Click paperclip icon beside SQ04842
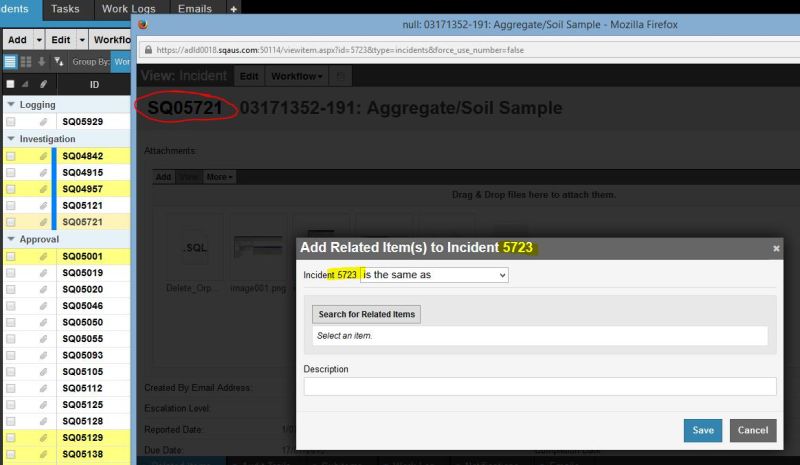 [x=43, y=156]
